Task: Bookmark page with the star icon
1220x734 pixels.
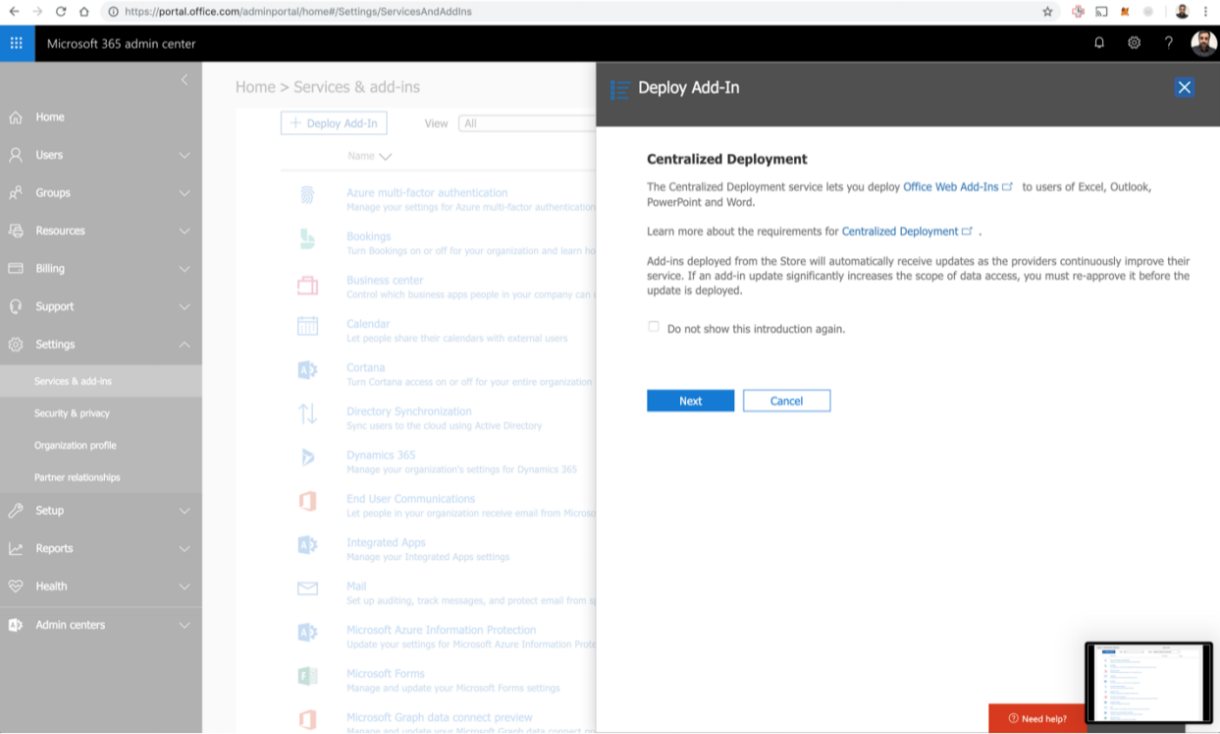Action: point(1047,12)
